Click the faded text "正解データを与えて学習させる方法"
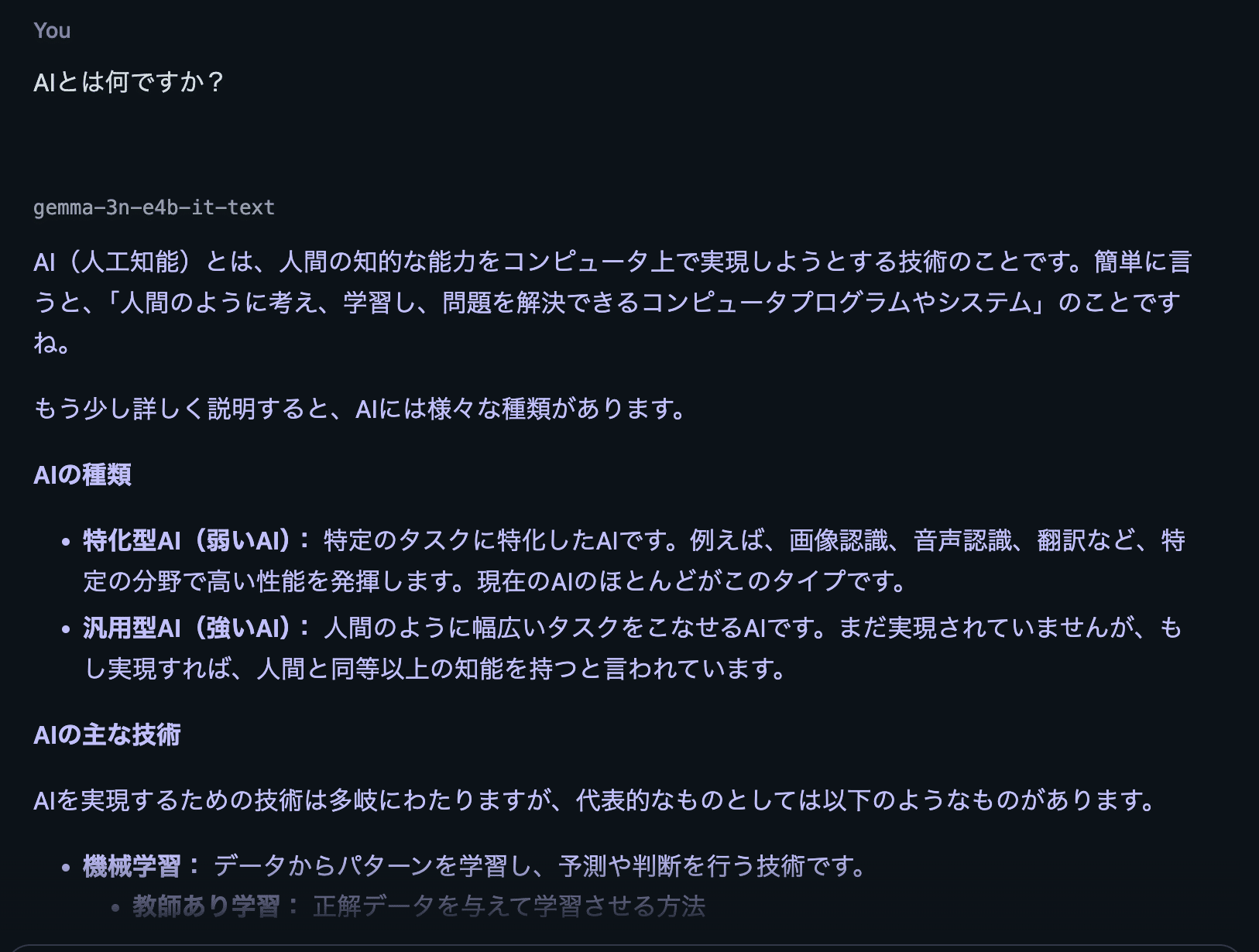Screen dimensions: 1259x952 (509, 906)
